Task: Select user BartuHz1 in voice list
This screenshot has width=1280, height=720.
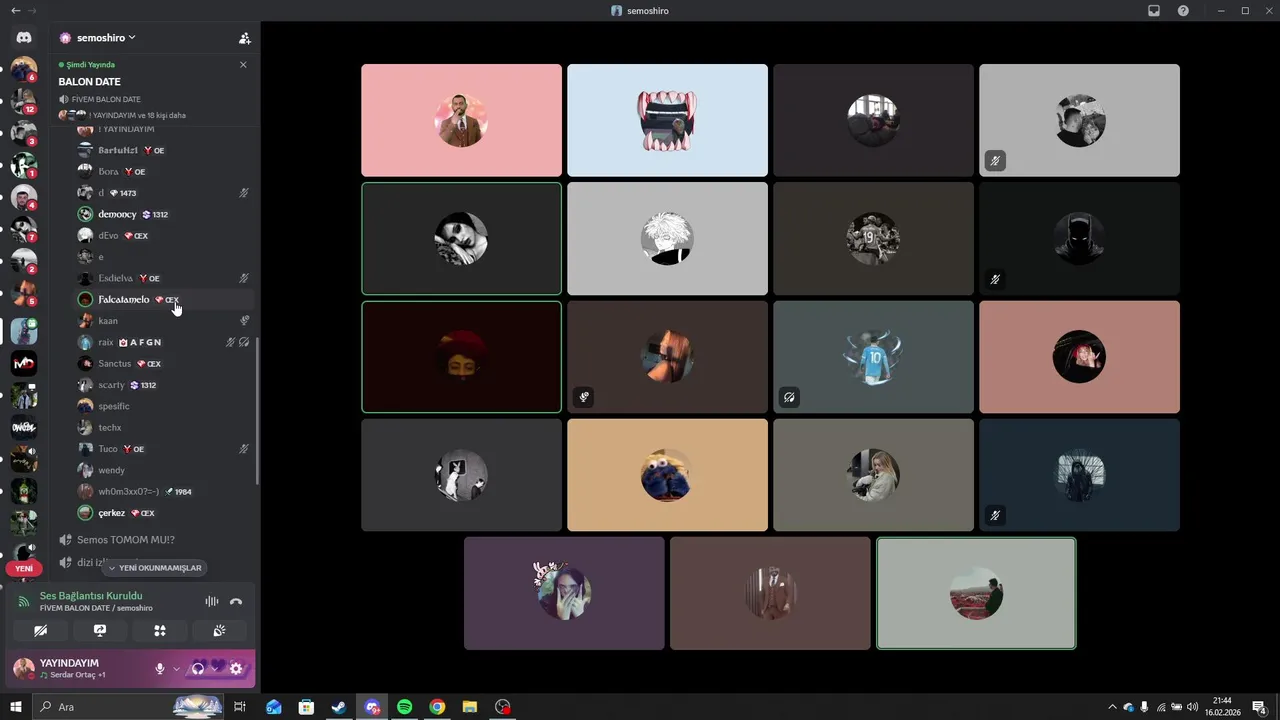Action: (165, 150)
